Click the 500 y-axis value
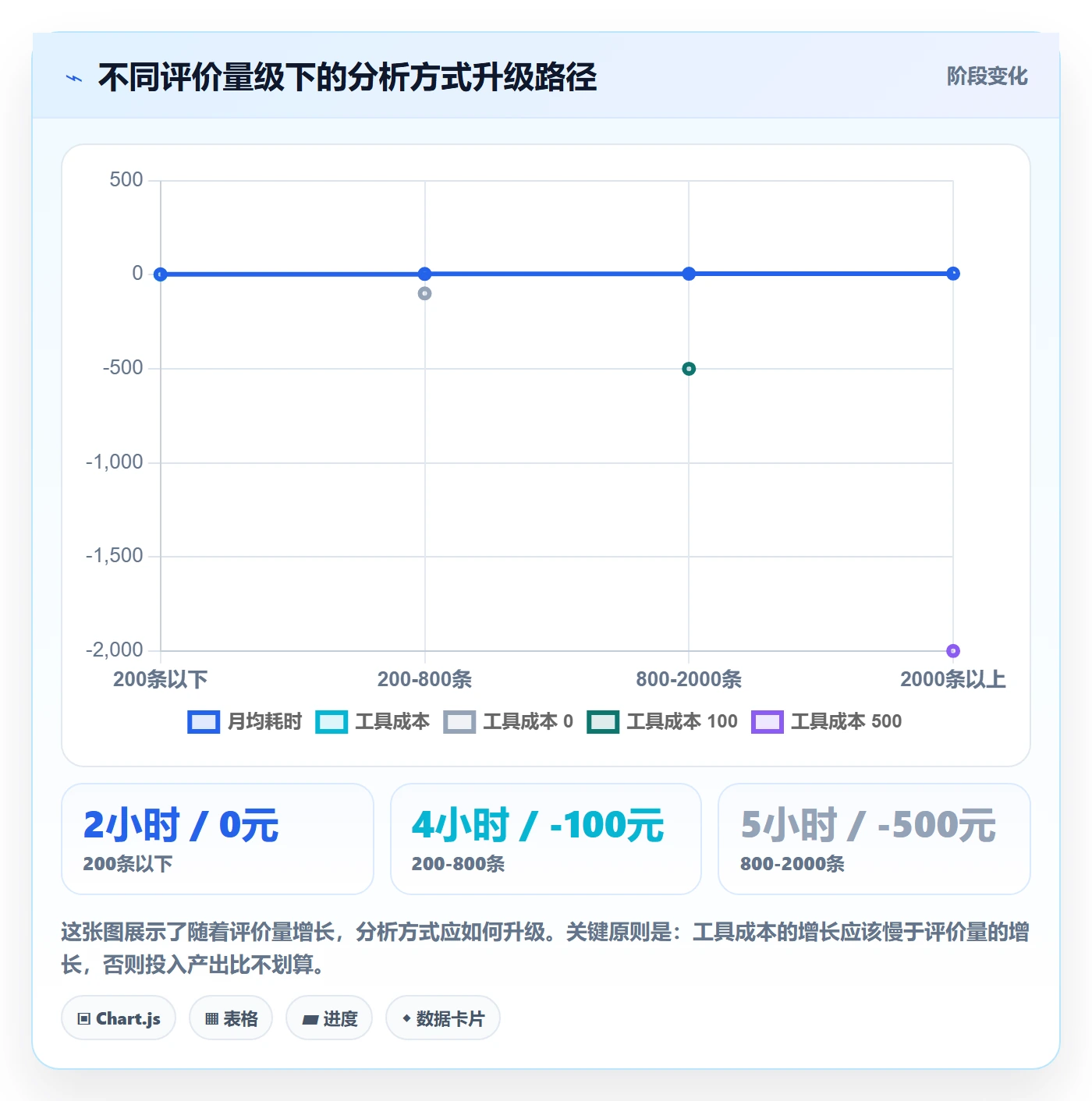Image resolution: width=1092 pixels, height=1101 pixels. 126,180
